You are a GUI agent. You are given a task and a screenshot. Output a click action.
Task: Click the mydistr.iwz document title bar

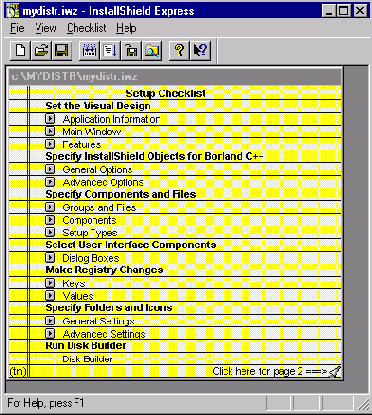175,76
